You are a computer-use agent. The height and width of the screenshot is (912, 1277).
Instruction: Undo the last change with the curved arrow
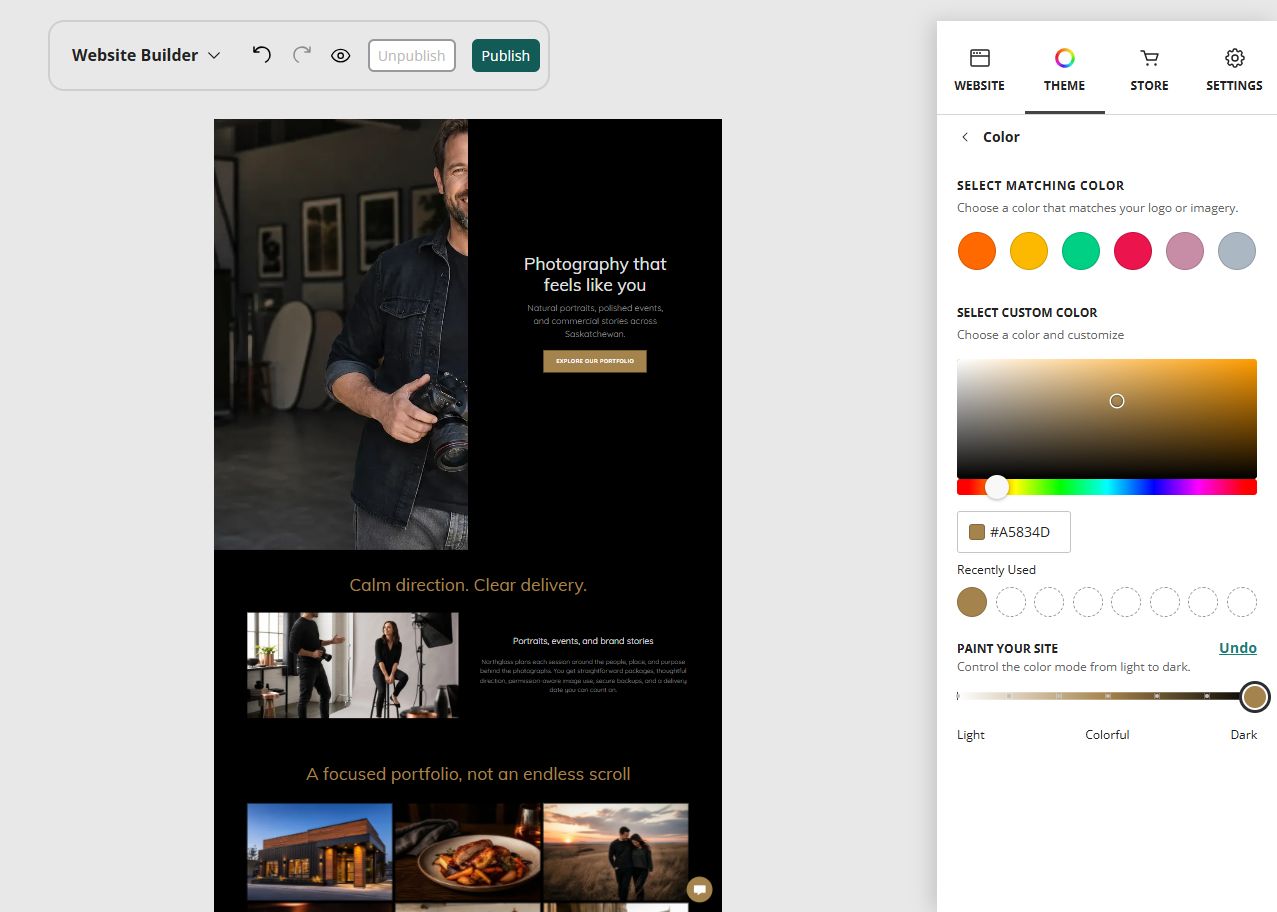(262, 55)
